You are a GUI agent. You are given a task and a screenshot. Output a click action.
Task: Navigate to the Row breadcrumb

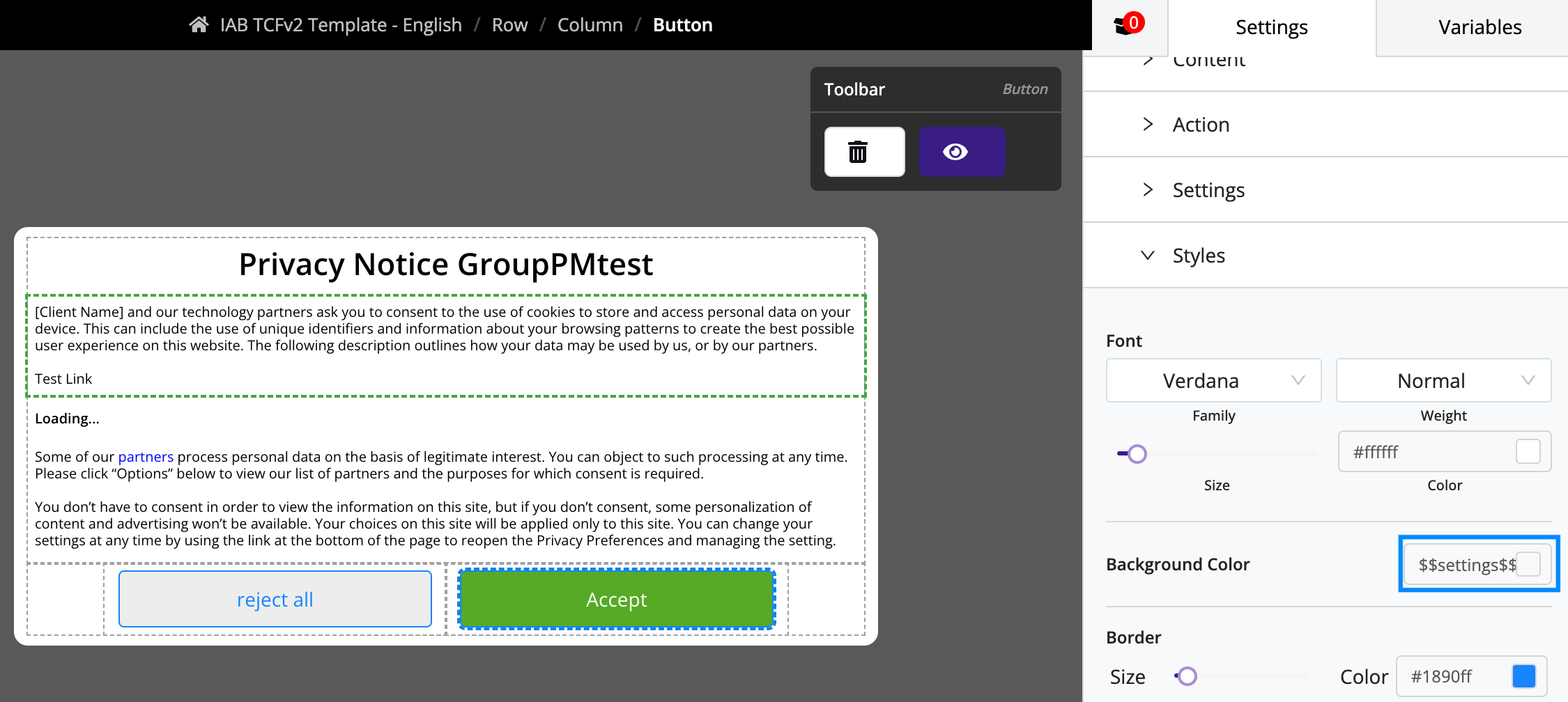[509, 25]
